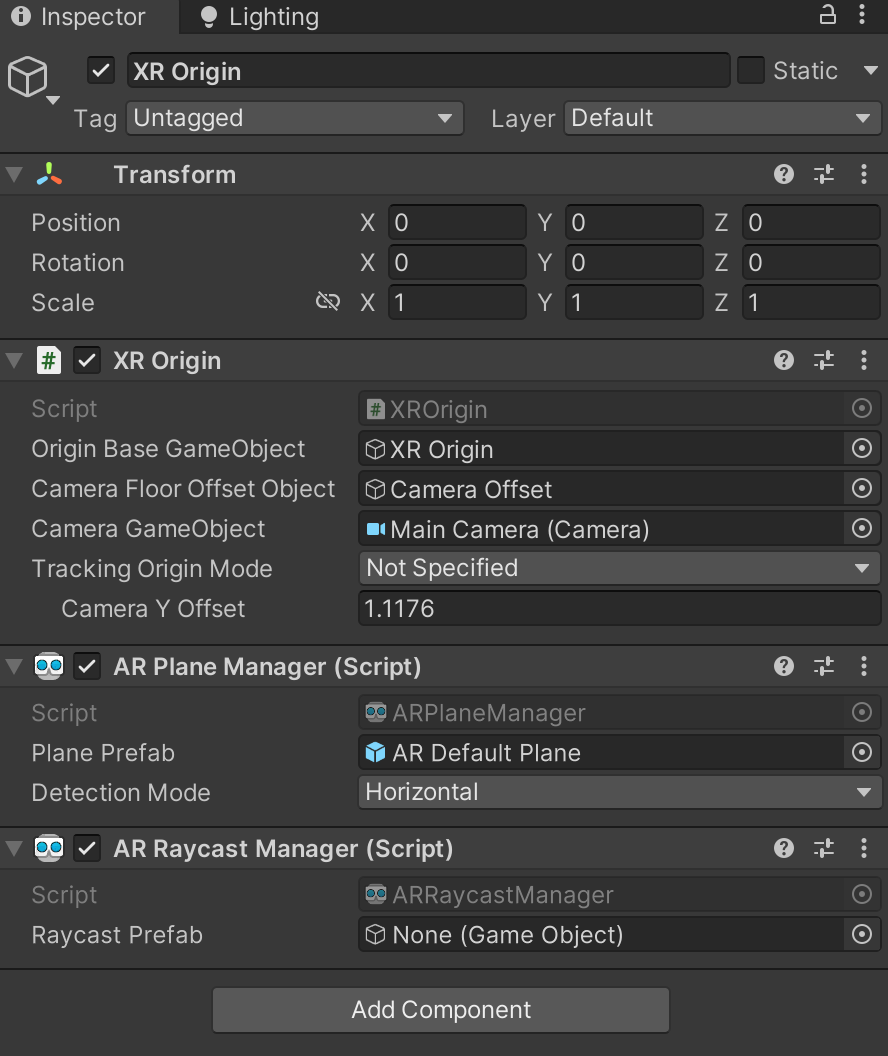Click the help icon on the Transform component
The image size is (888, 1056).
click(x=783, y=174)
